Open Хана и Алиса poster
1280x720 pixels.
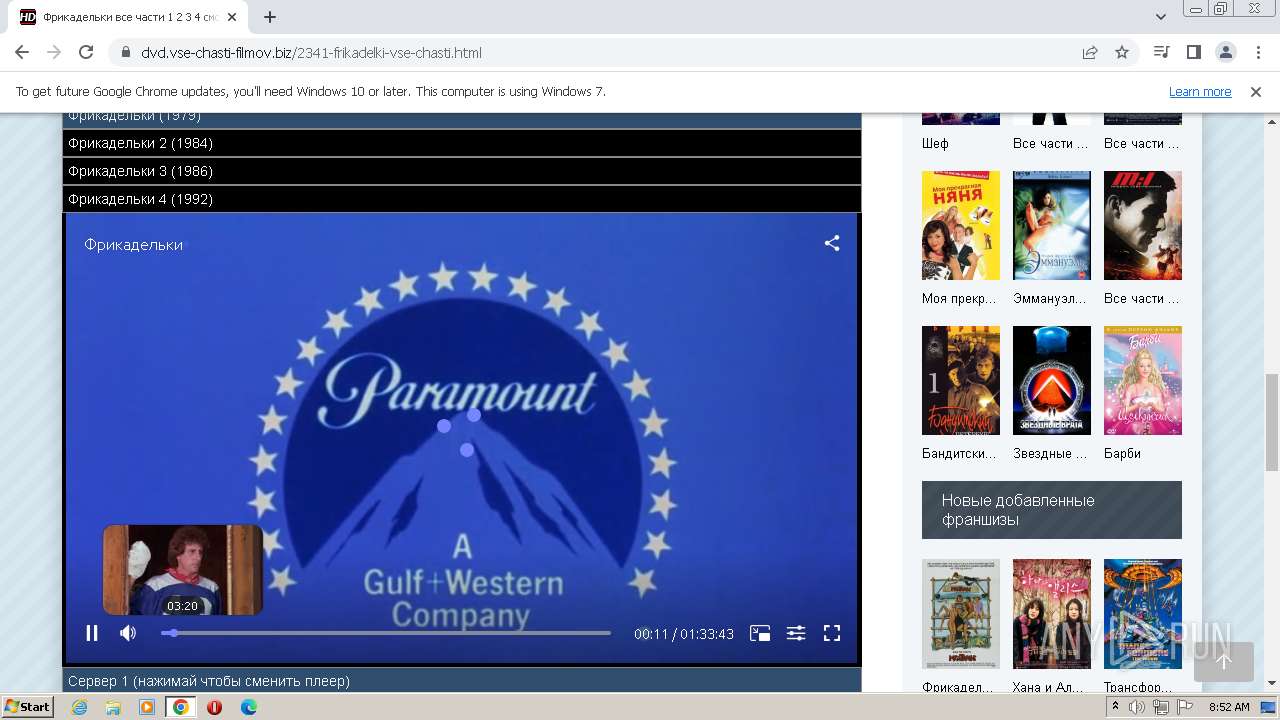(1052, 614)
